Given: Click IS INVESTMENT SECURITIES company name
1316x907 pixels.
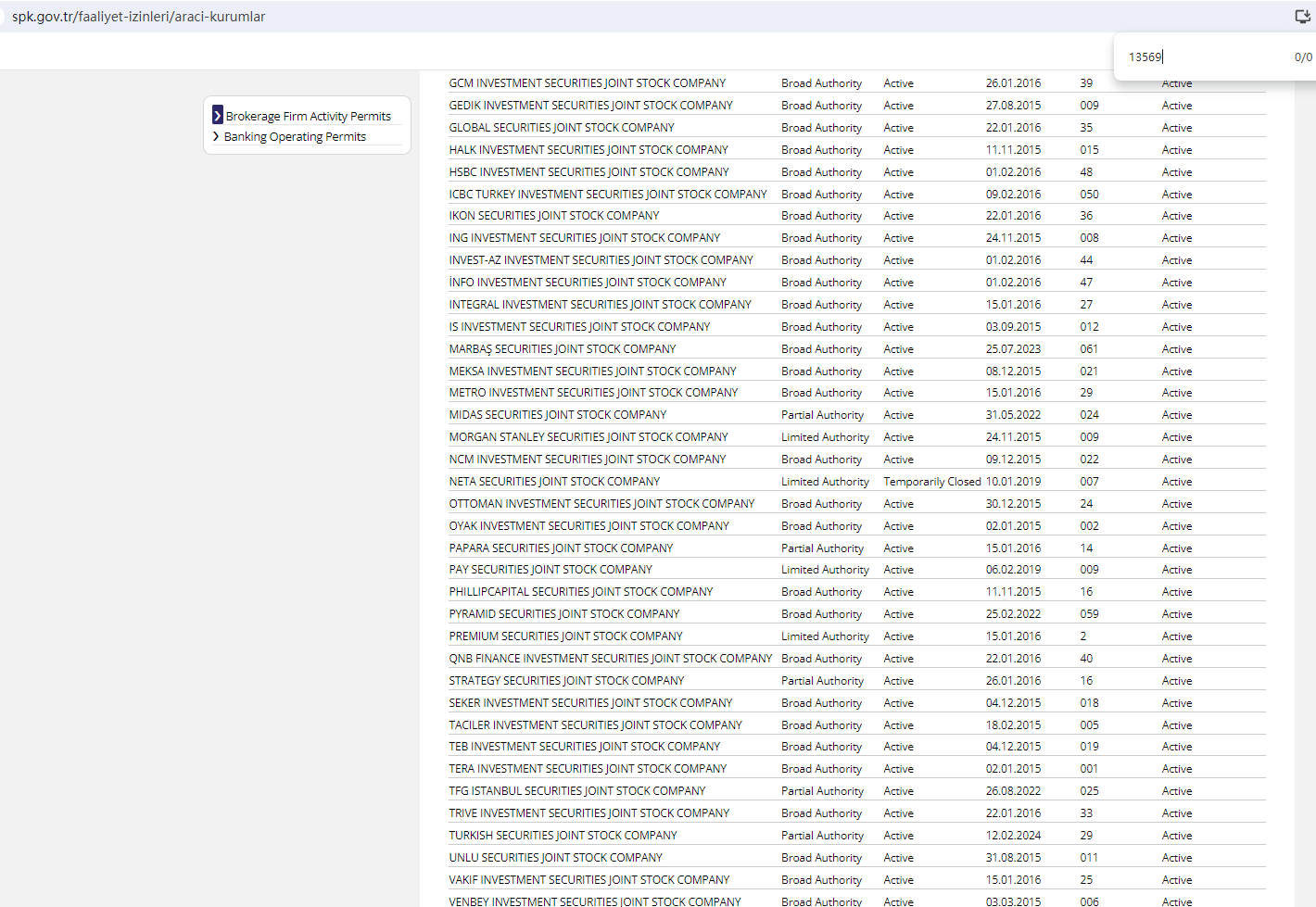Looking at the screenshot, I should click(580, 327).
